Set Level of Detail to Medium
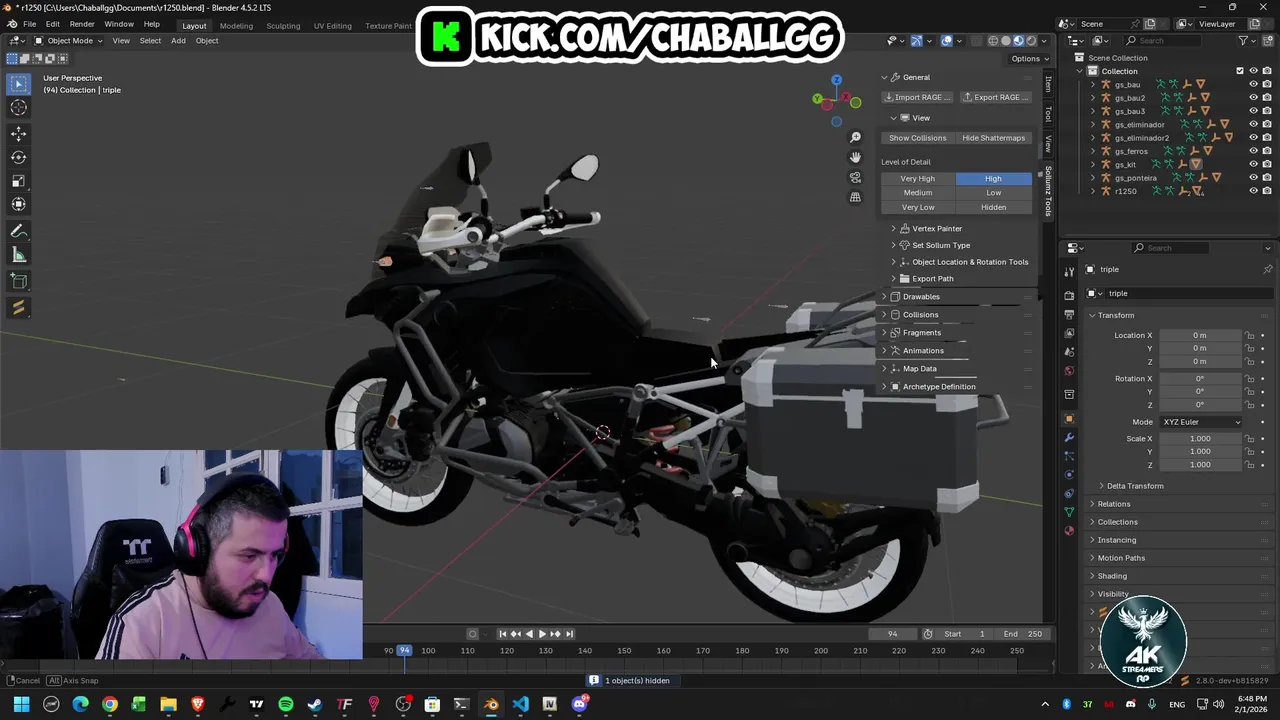1280x720 pixels. pos(917,193)
